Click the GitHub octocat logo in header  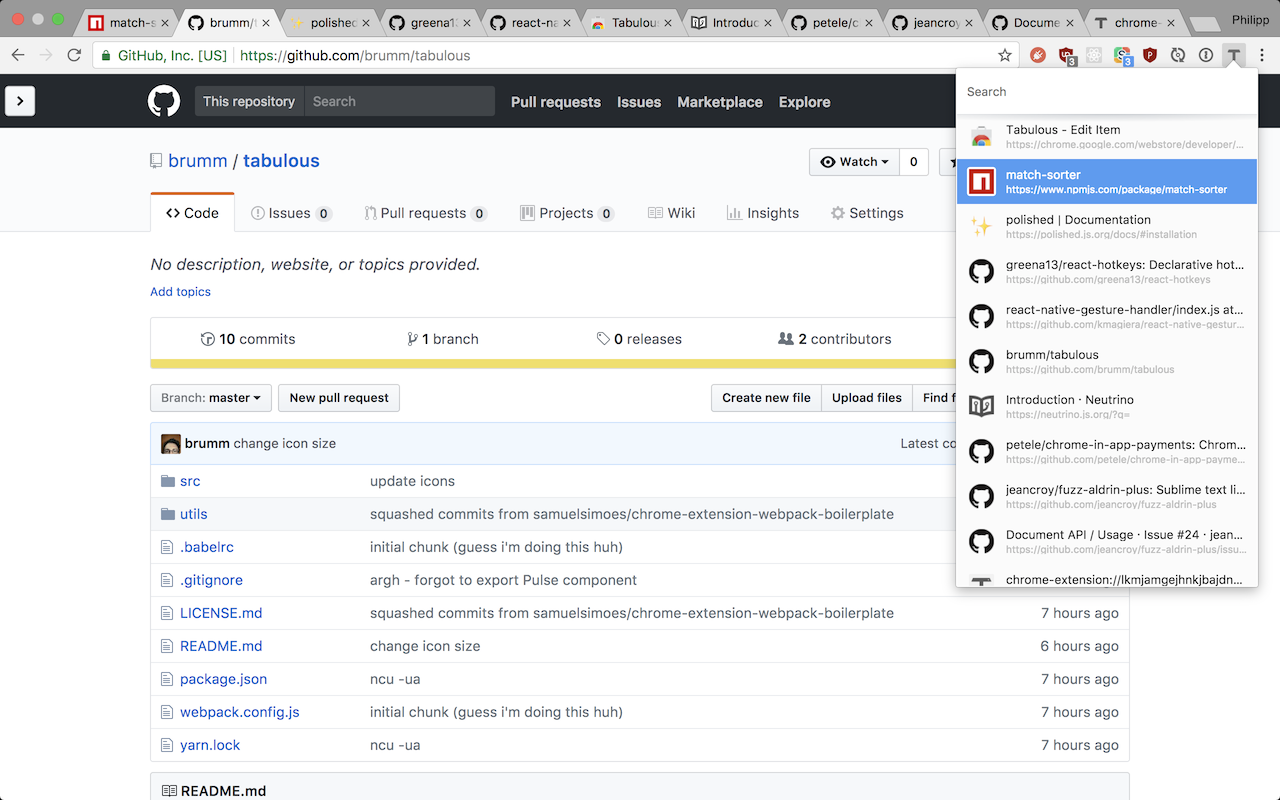tap(164, 101)
